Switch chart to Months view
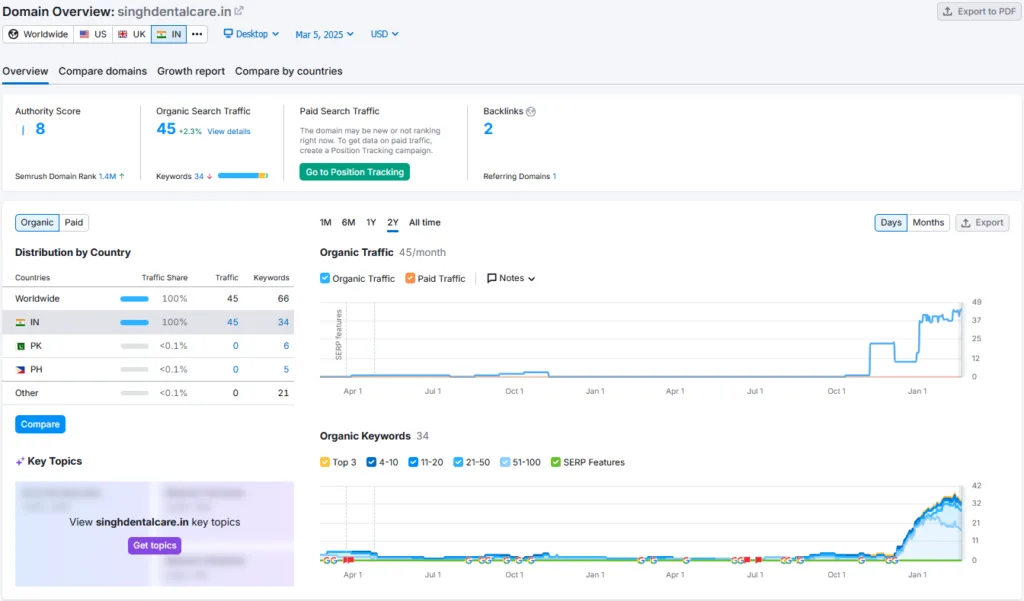 click(928, 223)
